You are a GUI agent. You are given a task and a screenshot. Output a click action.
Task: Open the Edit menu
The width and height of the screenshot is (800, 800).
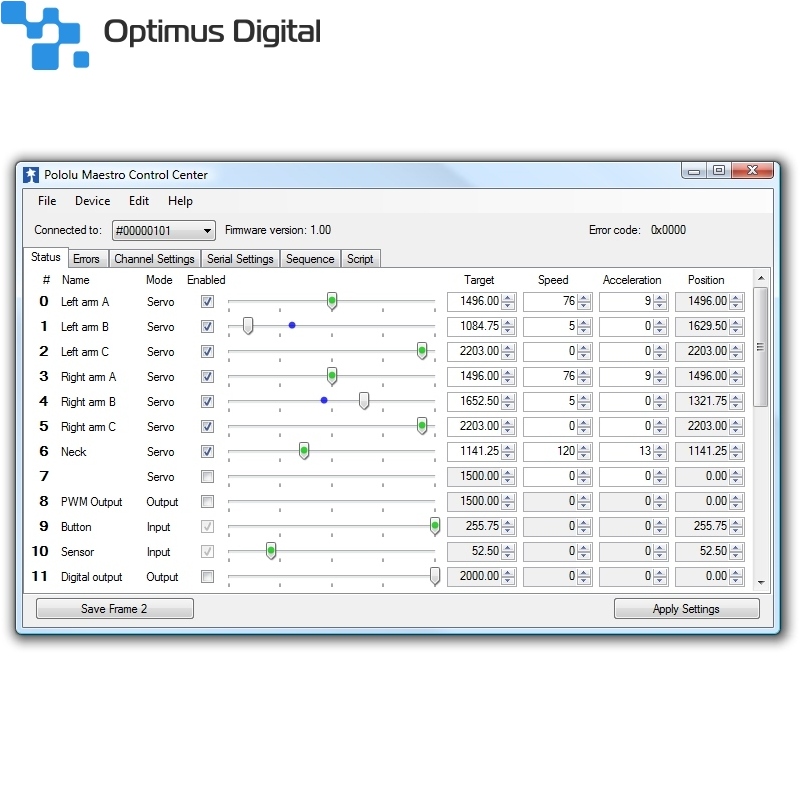point(139,201)
